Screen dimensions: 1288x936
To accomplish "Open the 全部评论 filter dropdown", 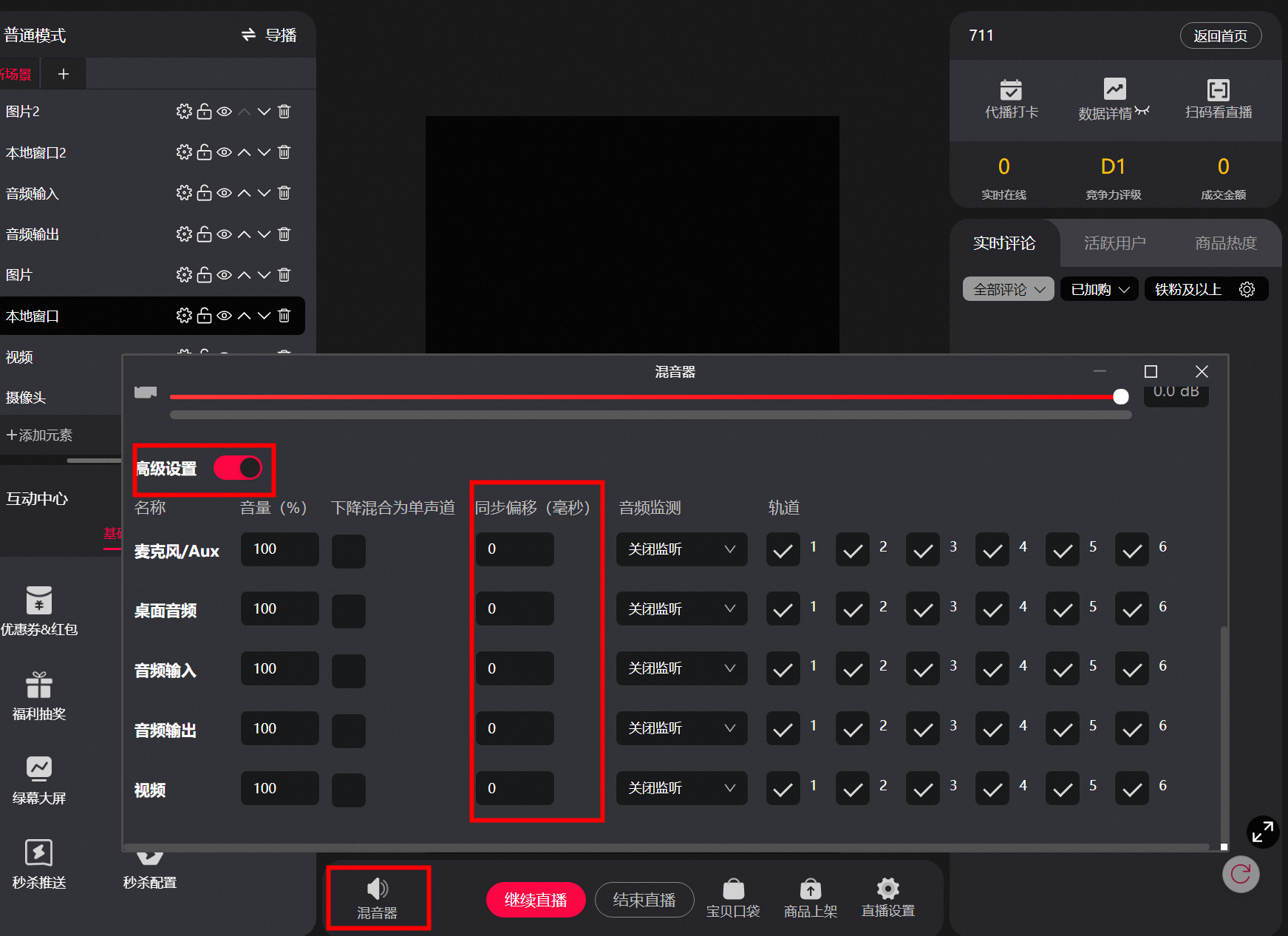I will (x=1009, y=289).
